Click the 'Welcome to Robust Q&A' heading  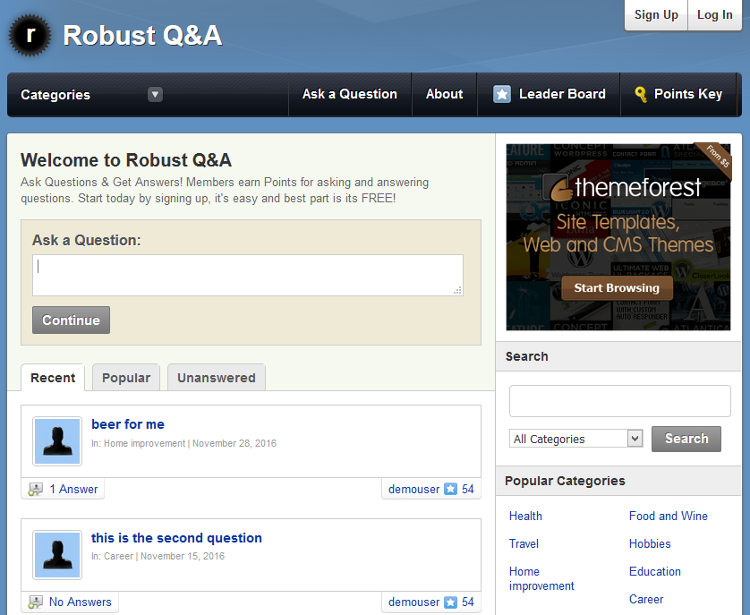[126, 160]
